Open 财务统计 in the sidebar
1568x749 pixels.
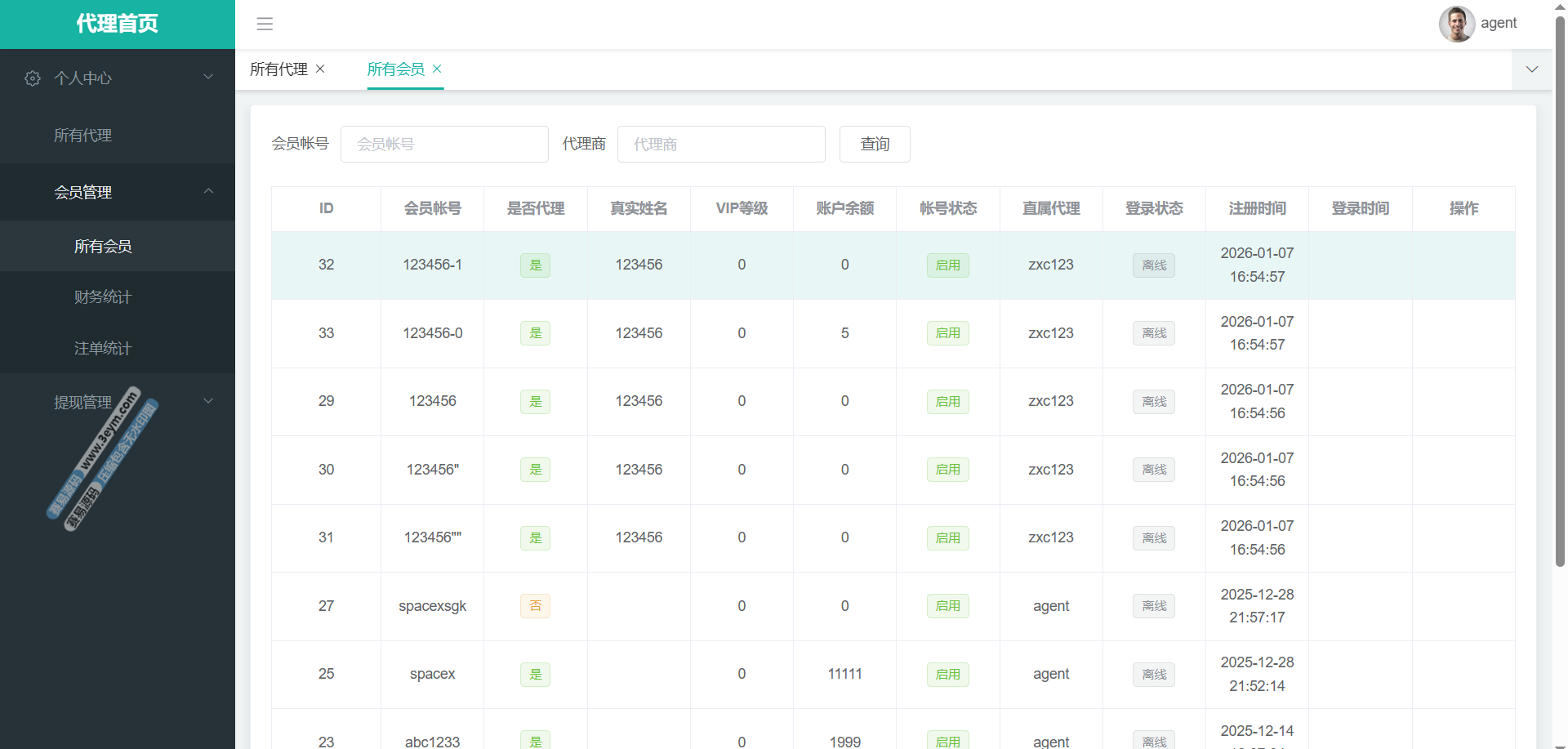click(x=103, y=297)
